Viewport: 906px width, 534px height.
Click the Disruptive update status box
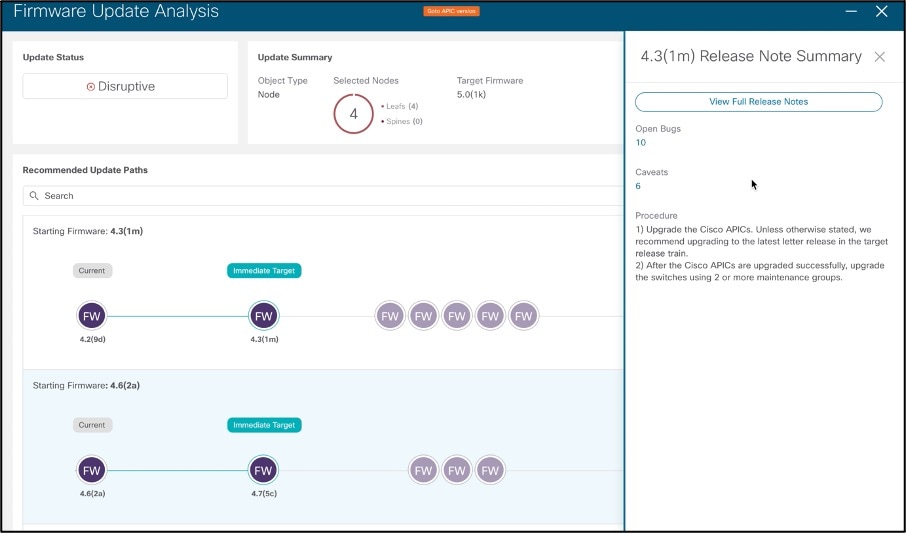(125, 86)
